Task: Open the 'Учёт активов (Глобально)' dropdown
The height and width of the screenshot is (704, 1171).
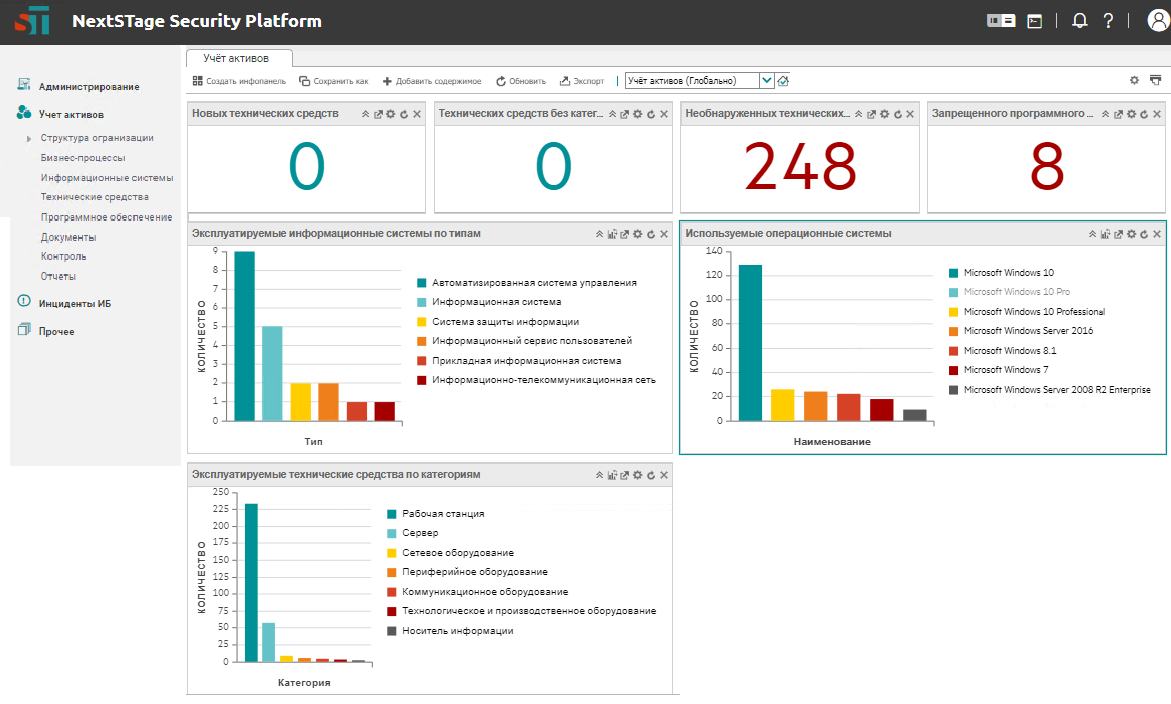Action: pos(767,81)
